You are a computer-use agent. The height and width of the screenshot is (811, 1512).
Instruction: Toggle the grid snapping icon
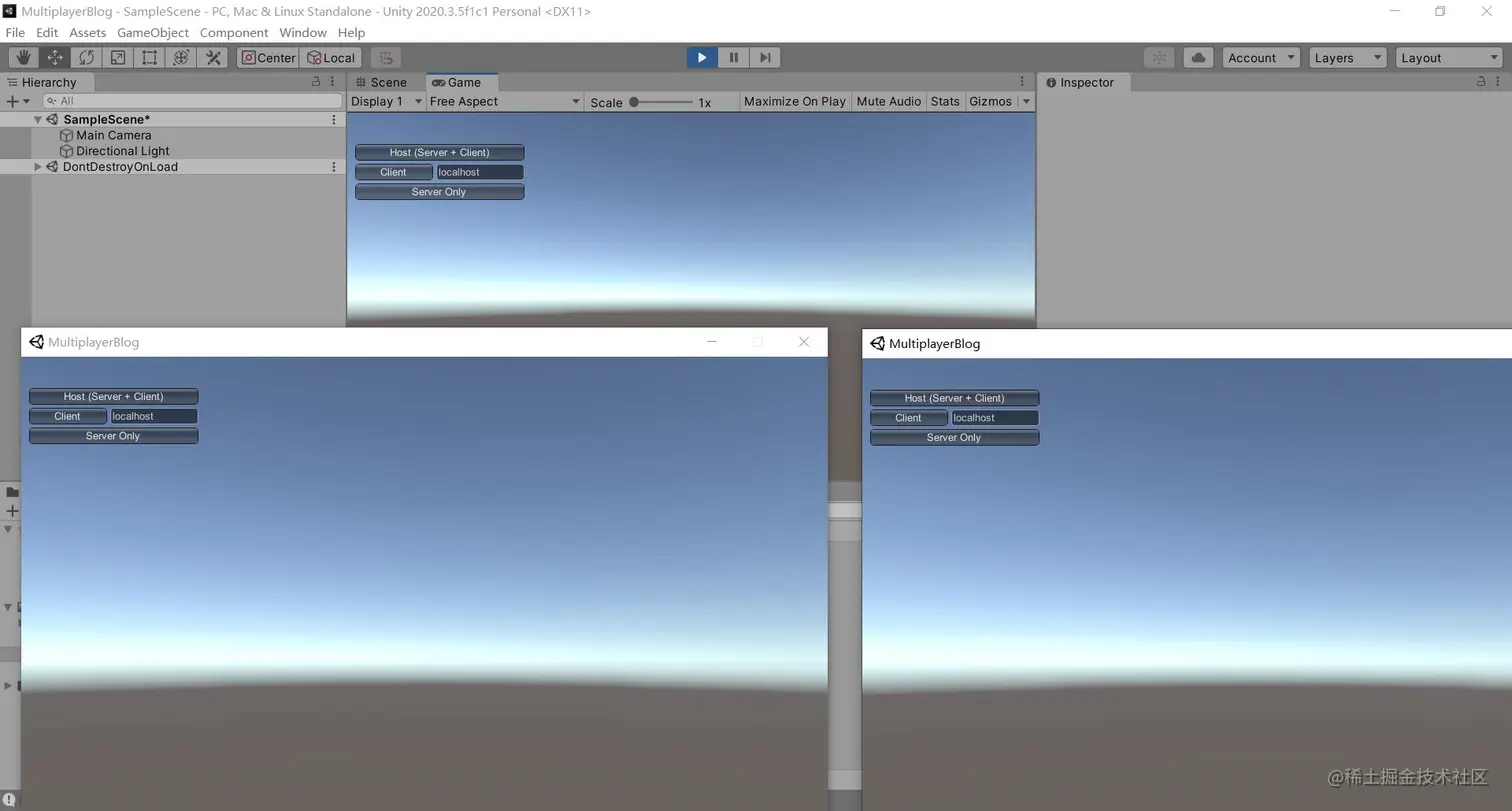pos(386,58)
